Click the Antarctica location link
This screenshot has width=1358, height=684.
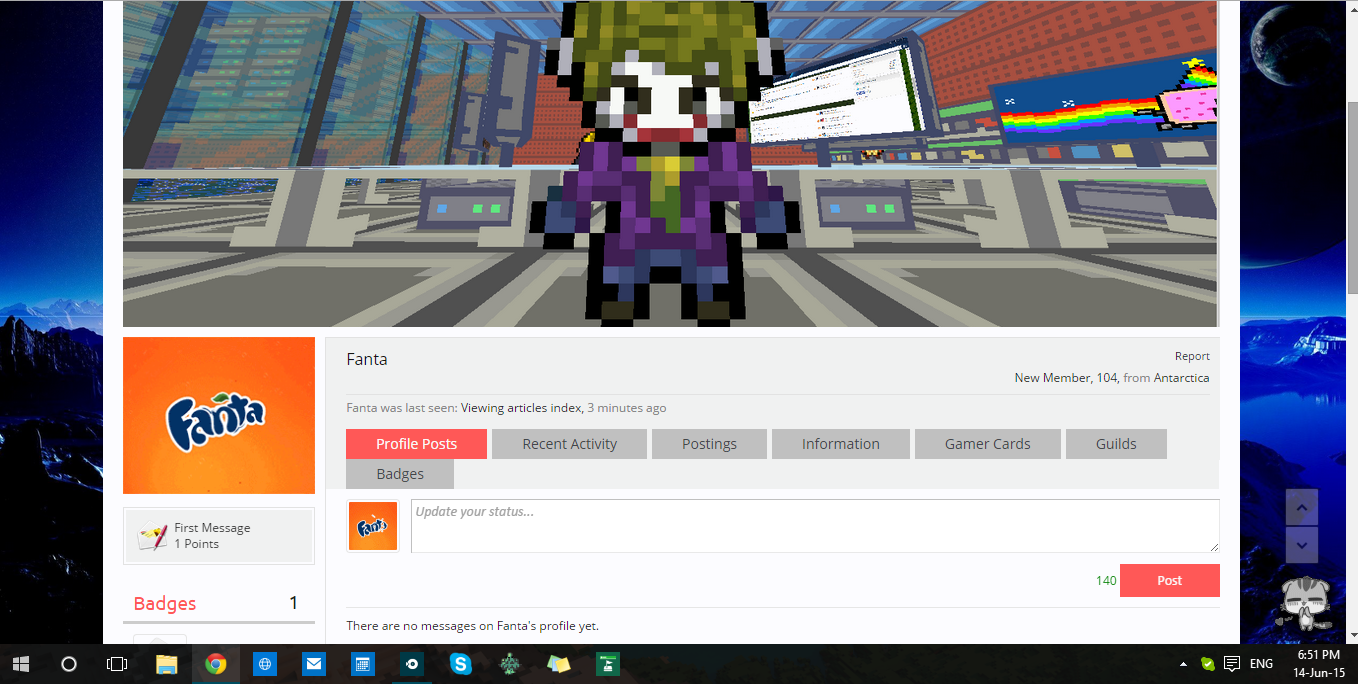1181,378
